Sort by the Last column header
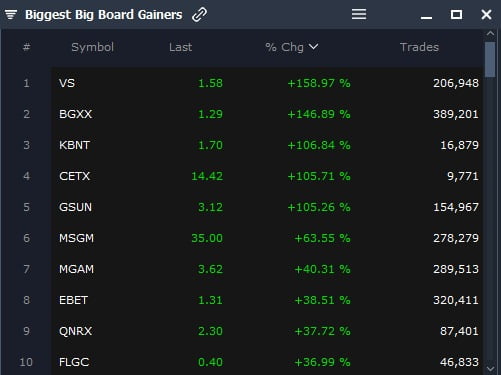501x375 pixels. coord(180,47)
